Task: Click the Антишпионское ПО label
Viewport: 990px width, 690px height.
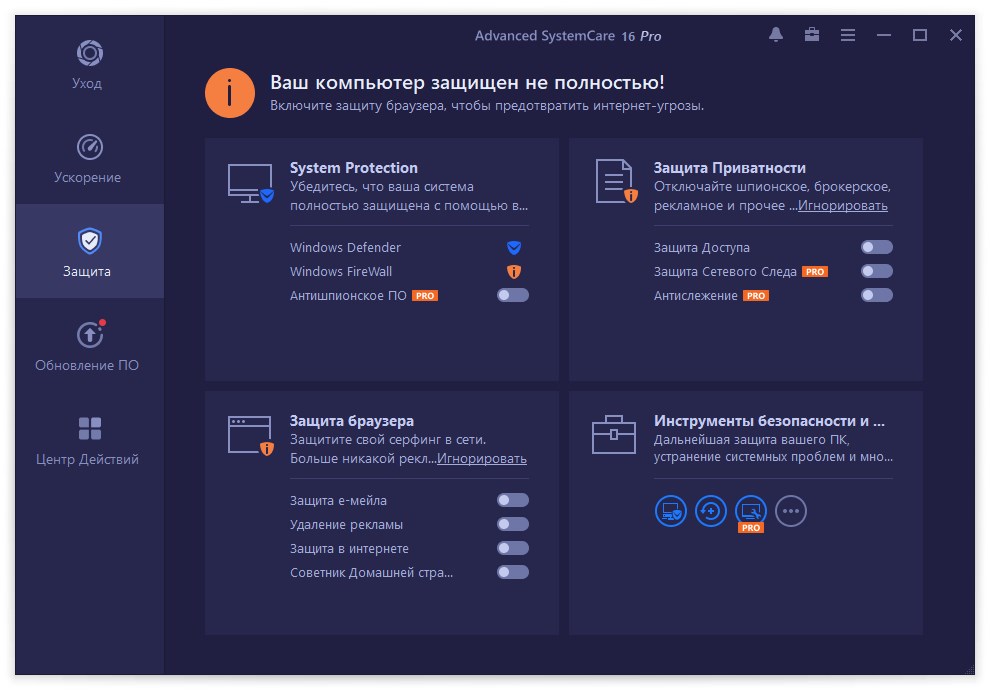Action: tap(348, 295)
